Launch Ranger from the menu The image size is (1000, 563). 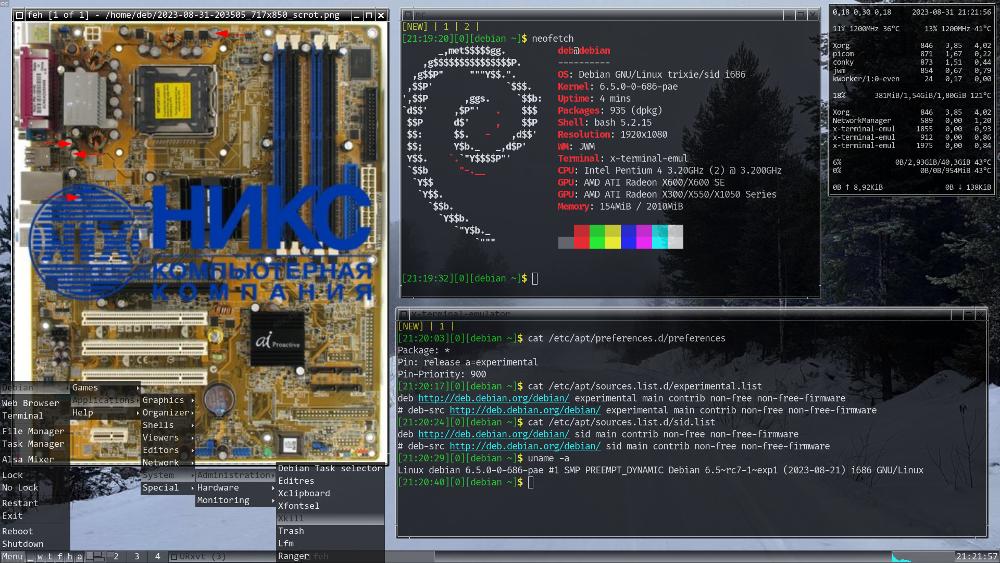[x=330, y=556]
